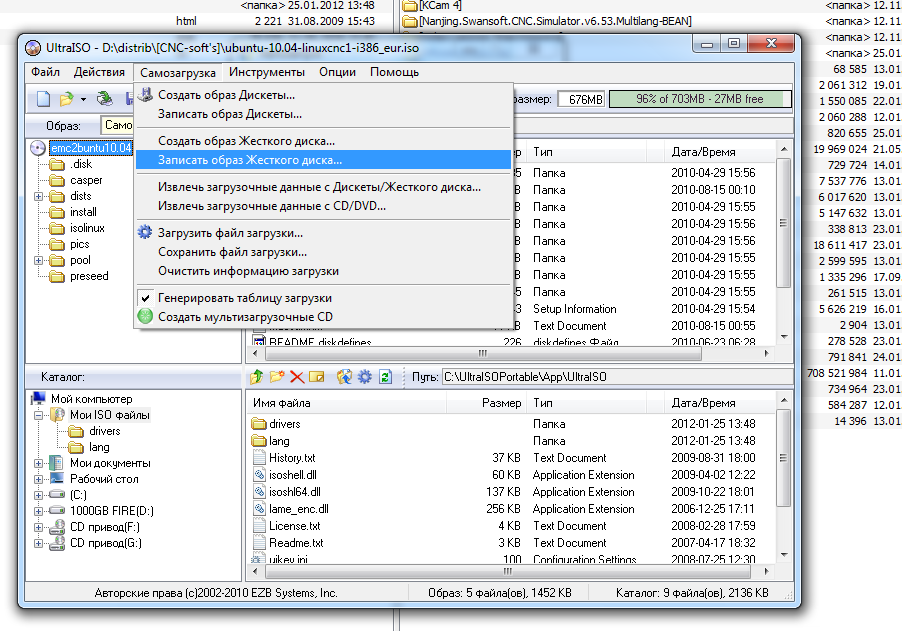
Task: Expand the CD привод(F:) node
Action: click(38, 527)
